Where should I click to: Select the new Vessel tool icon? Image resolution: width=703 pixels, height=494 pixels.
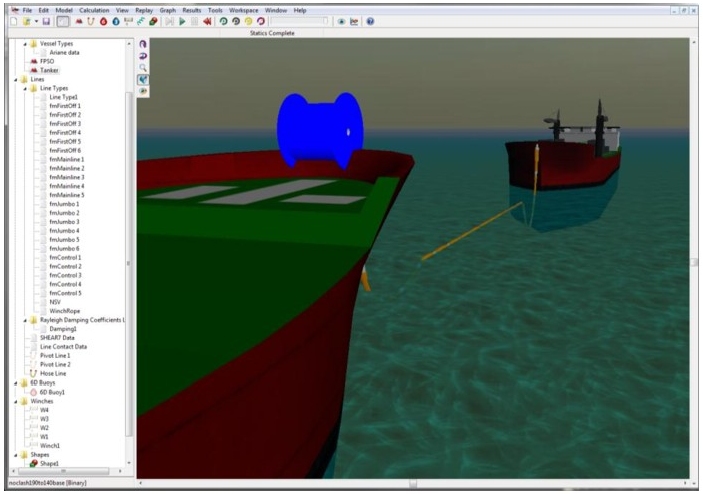pyautogui.click(x=79, y=22)
